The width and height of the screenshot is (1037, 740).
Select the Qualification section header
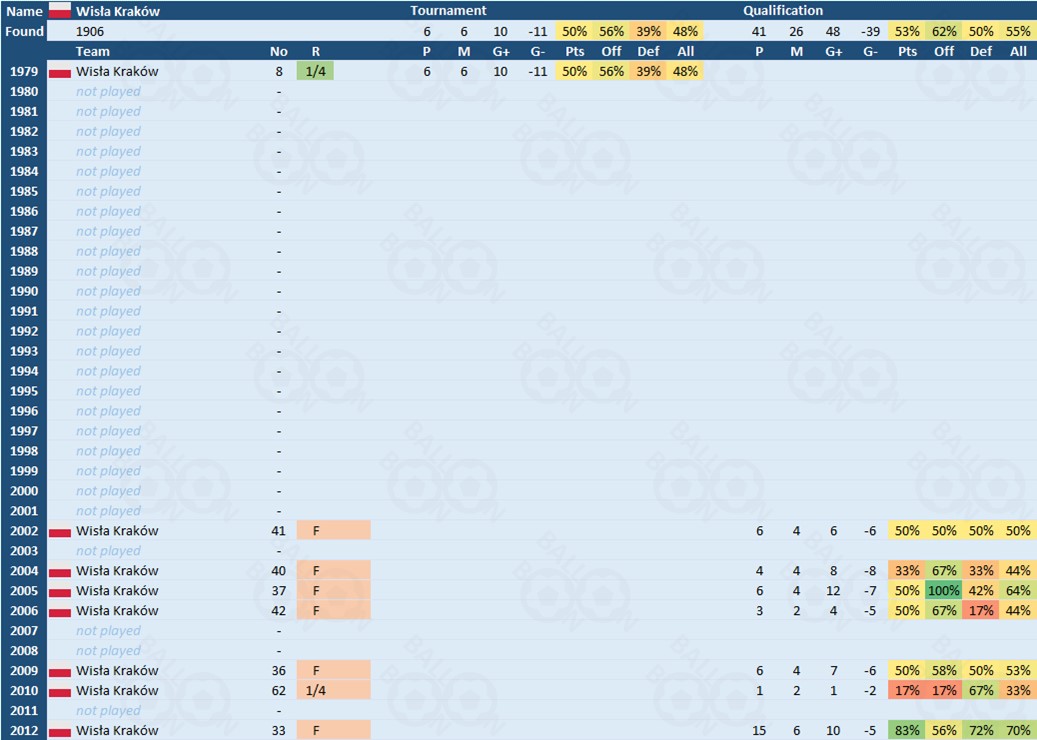pyautogui.click(x=783, y=11)
